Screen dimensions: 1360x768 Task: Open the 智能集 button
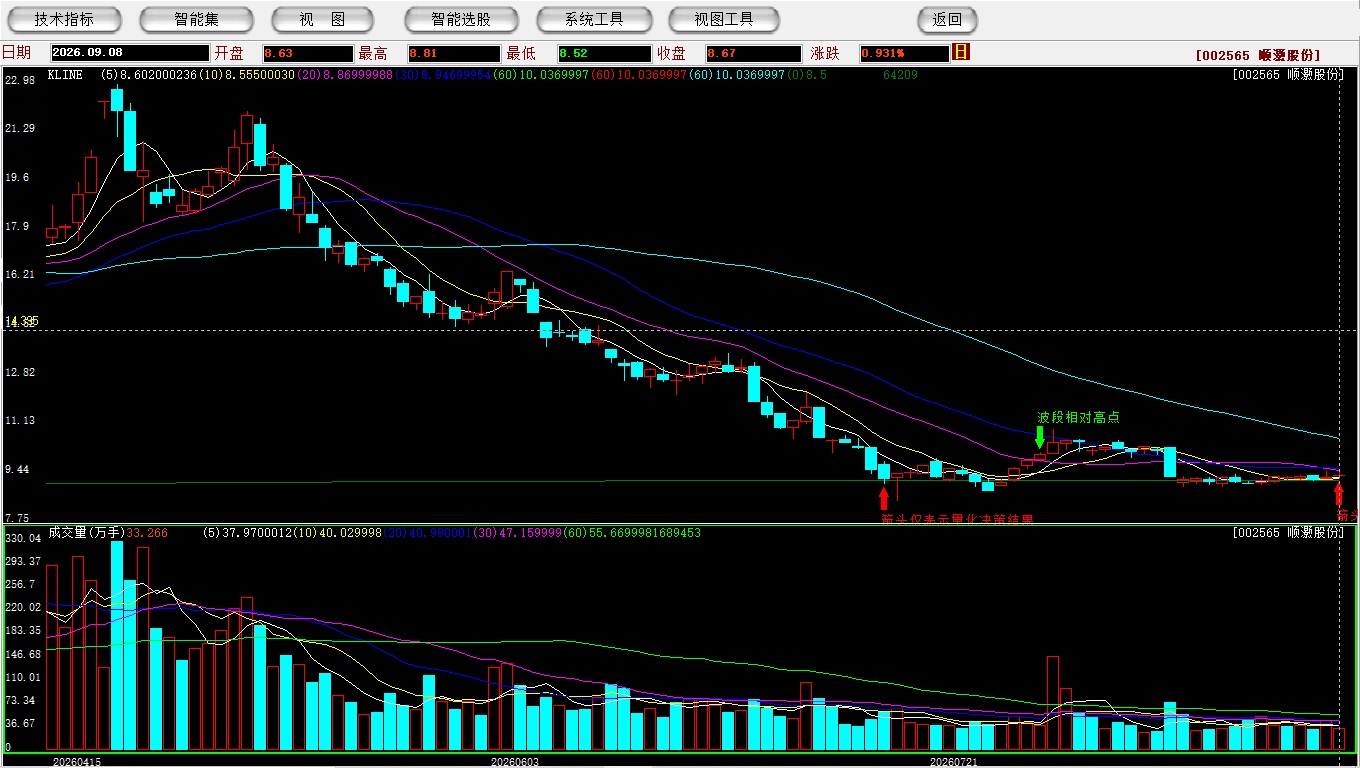[x=197, y=20]
